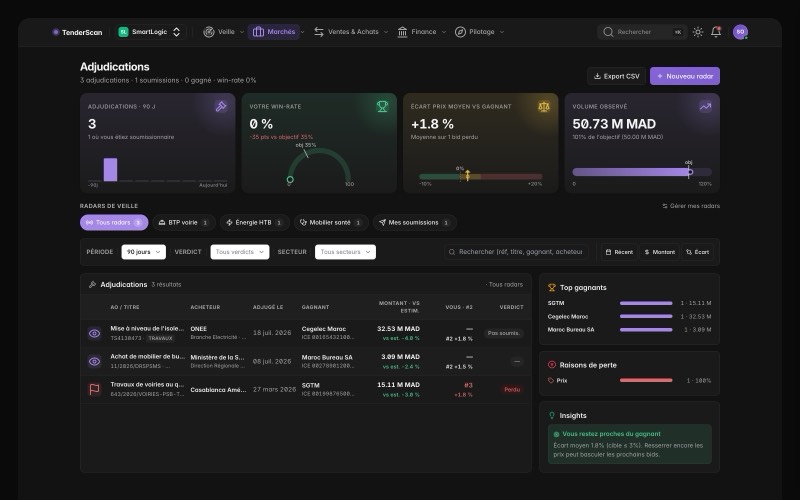
Task: Click the scales icon on the écart prix card
Action: coord(544,106)
